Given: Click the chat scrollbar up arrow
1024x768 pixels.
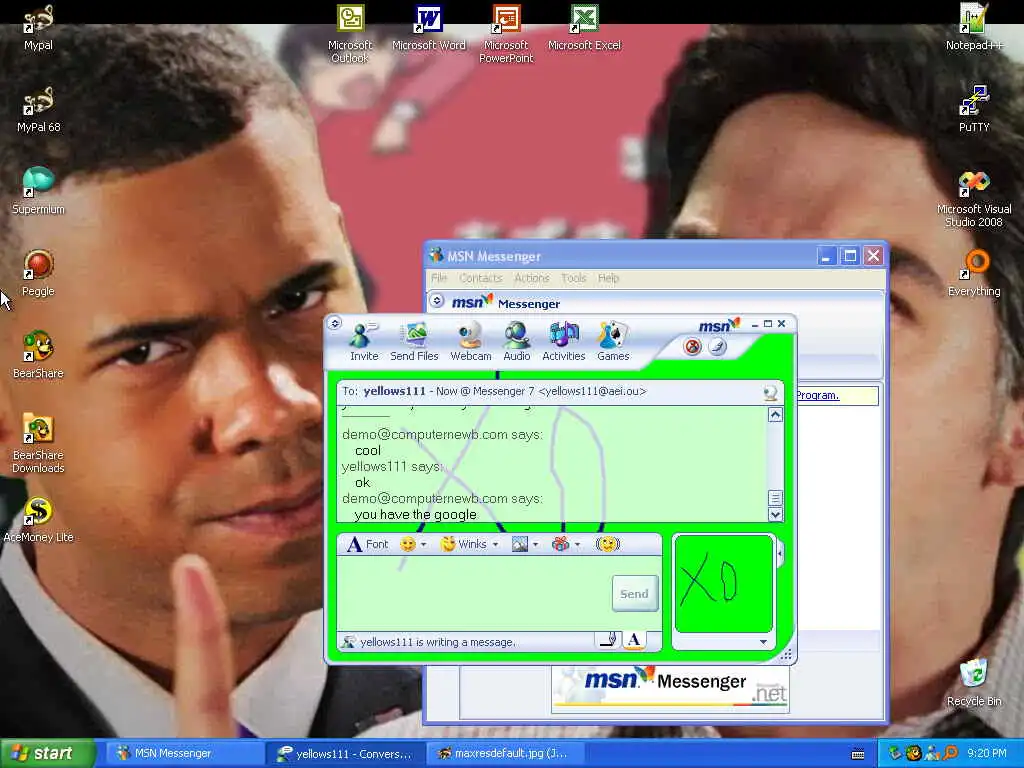Looking at the screenshot, I should click(x=775, y=415).
